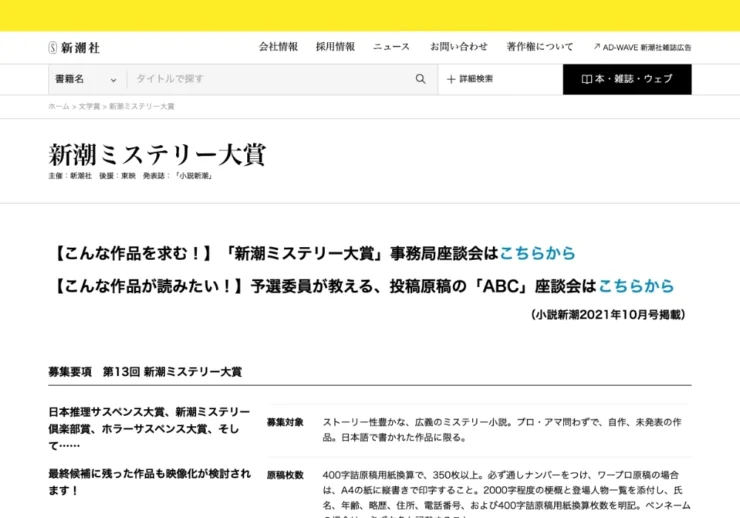Viewport: 740px width, 518px height.
Task: Click the 新潮社 logo
Action: click(x=74, y=48)
